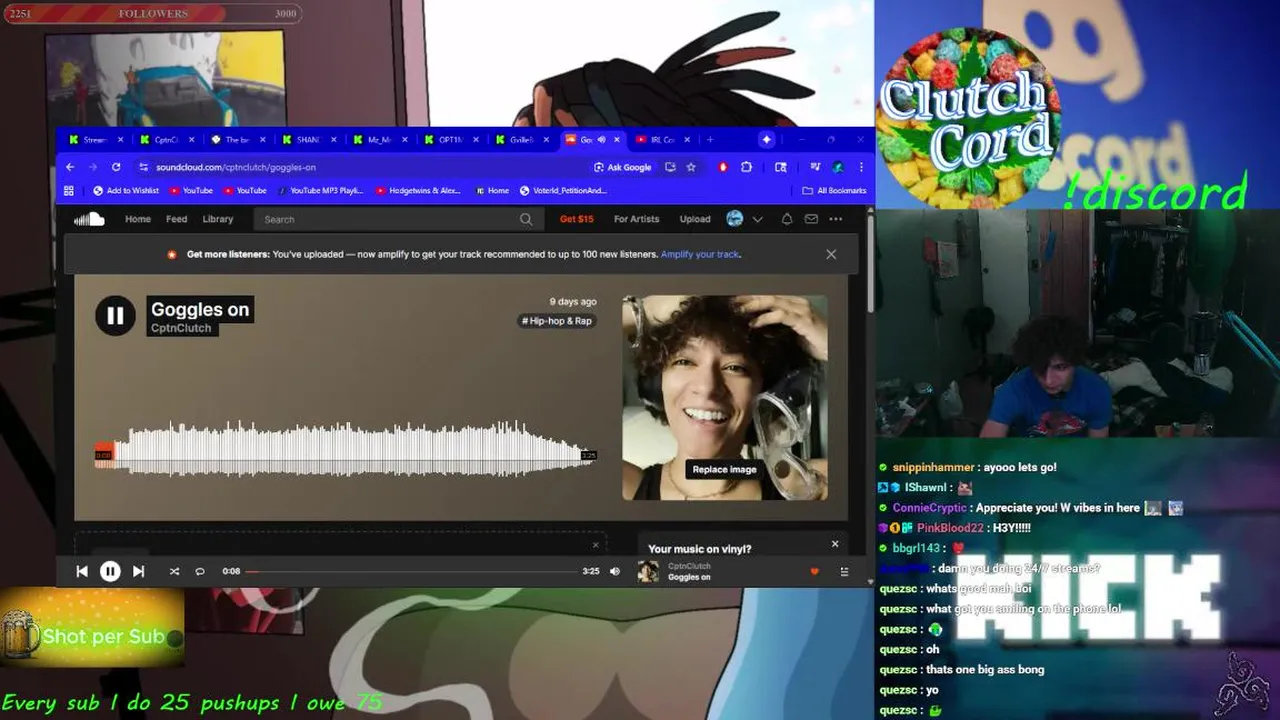Open the apps grid in bookmarks bar
Viewport: 1280px width, 720px height.
tap(69, 190)
